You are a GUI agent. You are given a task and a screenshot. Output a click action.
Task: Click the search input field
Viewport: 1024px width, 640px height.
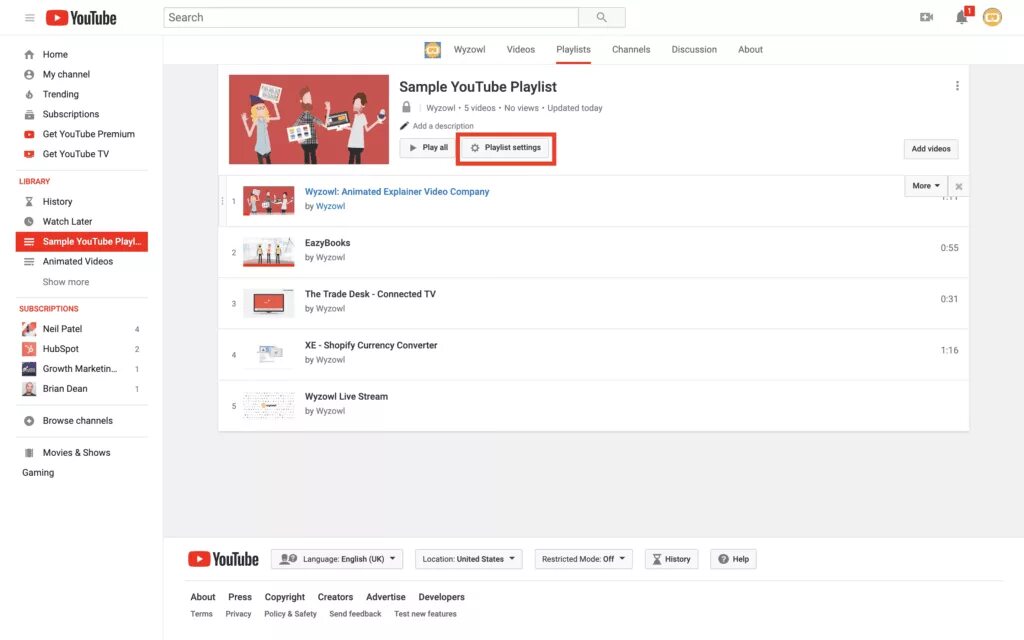[x=371, y=18]
